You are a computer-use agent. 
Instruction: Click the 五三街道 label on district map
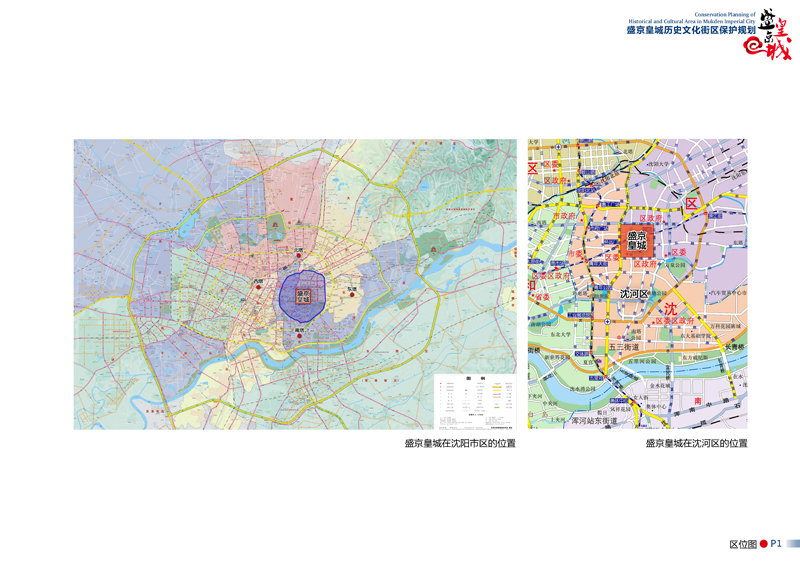pos(623,347)
